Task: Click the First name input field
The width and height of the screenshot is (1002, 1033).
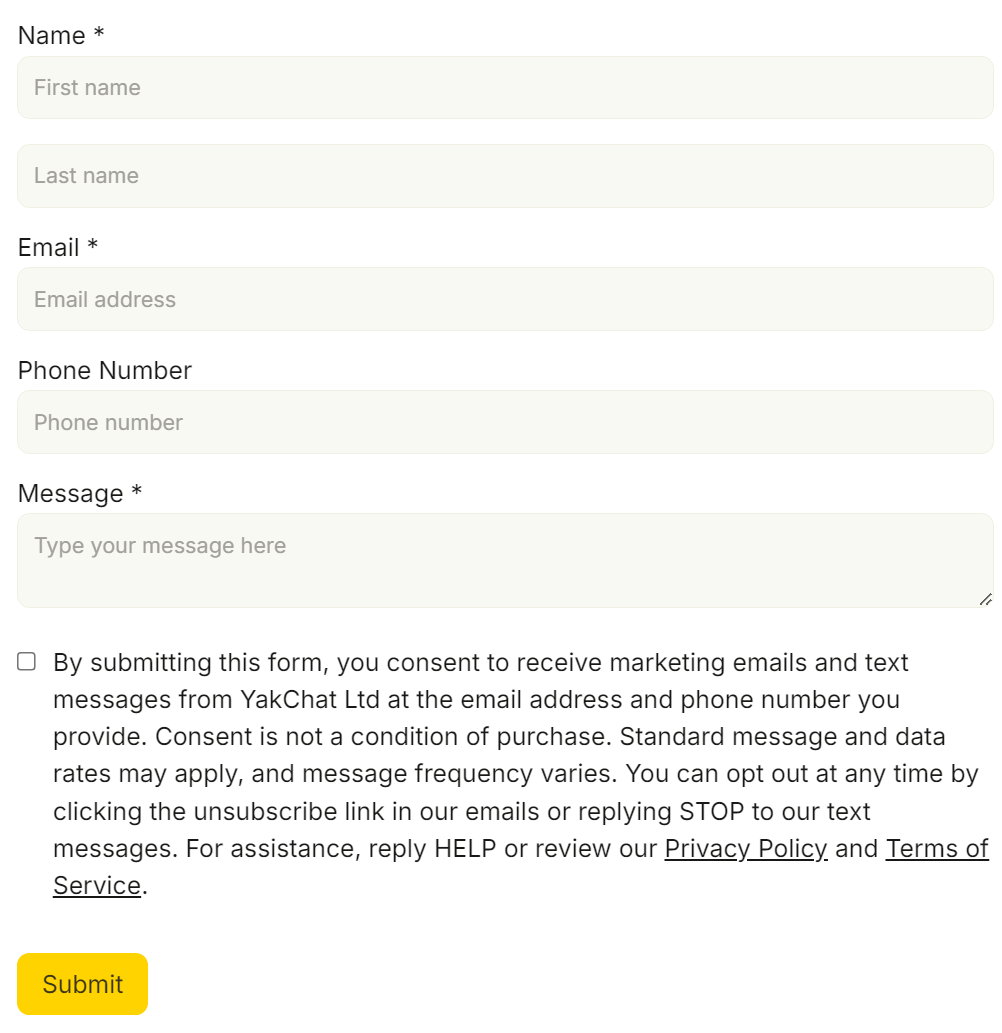Action: 505,88
